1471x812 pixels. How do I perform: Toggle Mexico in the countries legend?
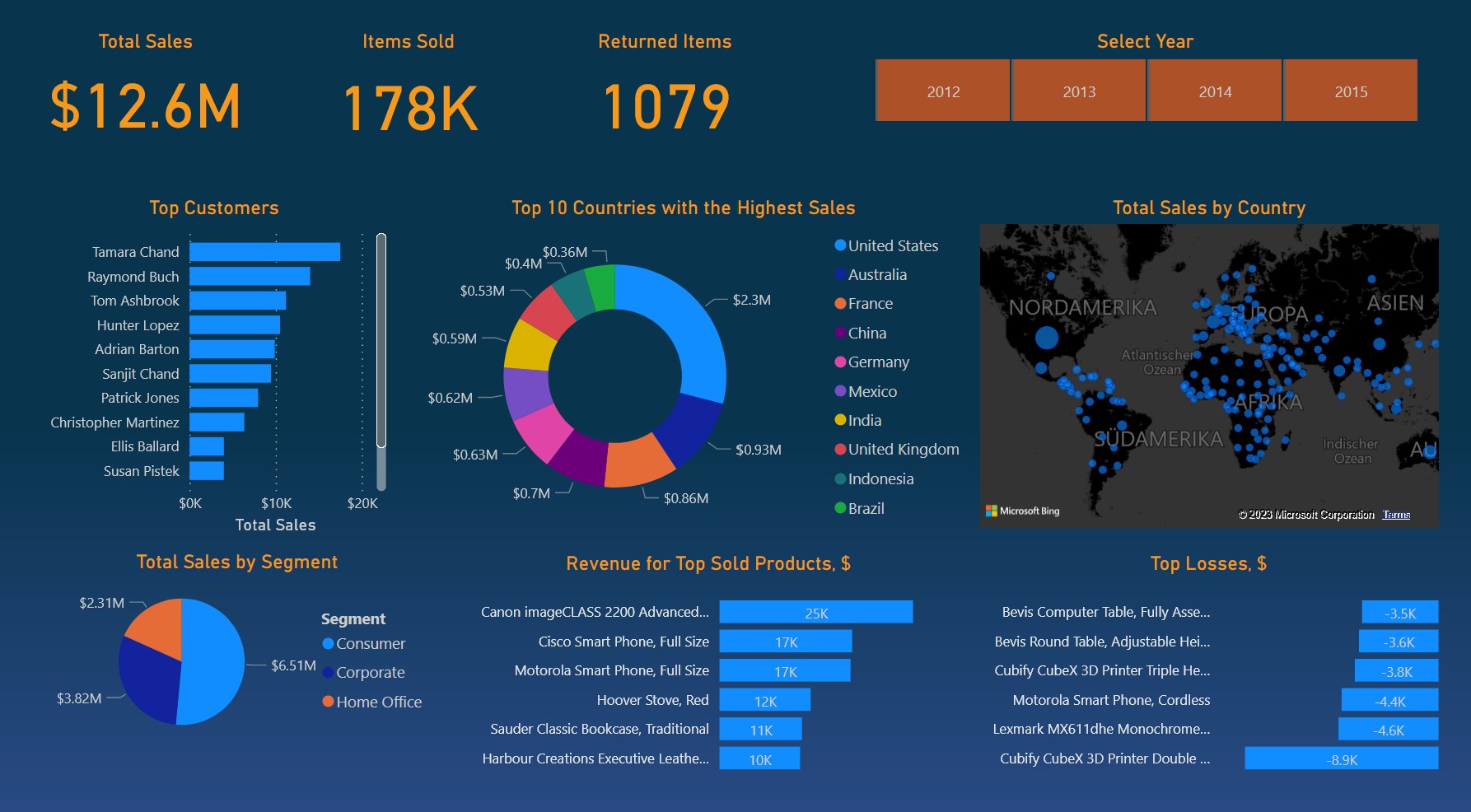839,391
